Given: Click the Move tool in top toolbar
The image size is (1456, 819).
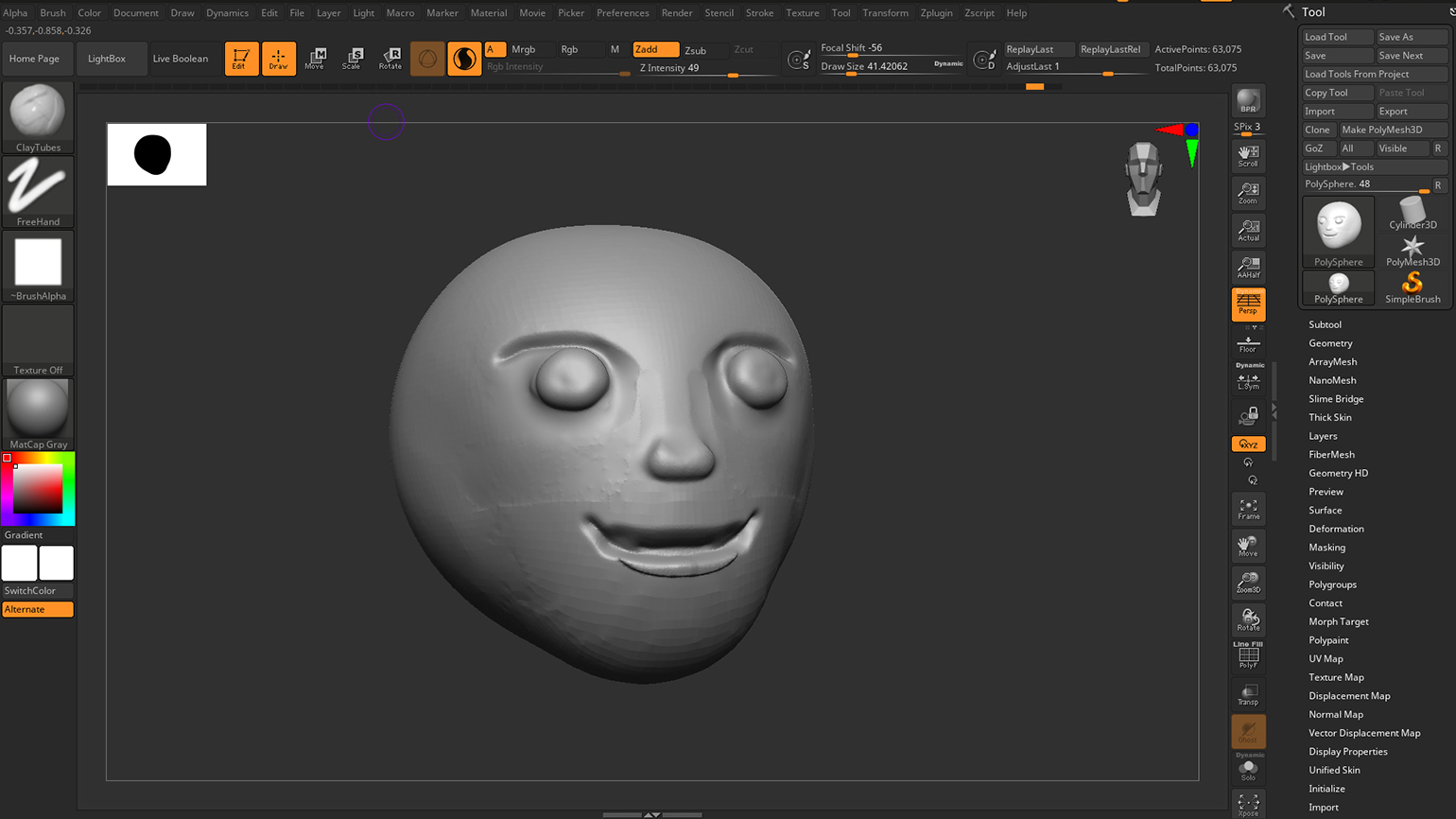Looking at the screenshot, I should point(315,59).
